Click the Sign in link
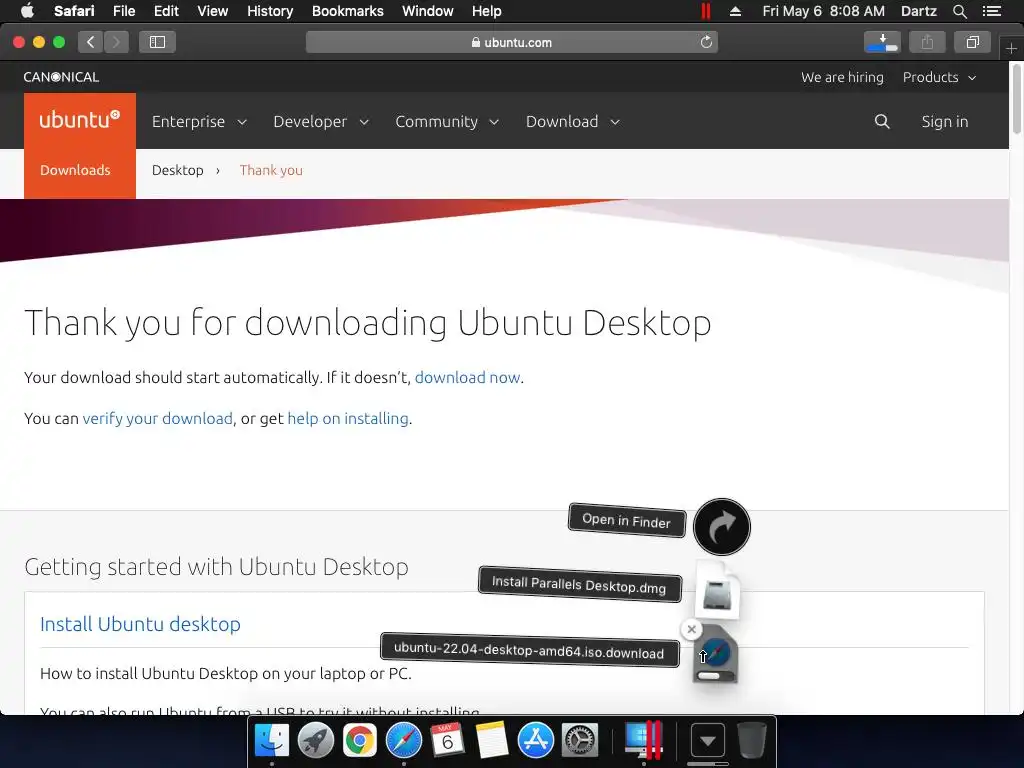1024x768 pixels. tap(944, 121)
